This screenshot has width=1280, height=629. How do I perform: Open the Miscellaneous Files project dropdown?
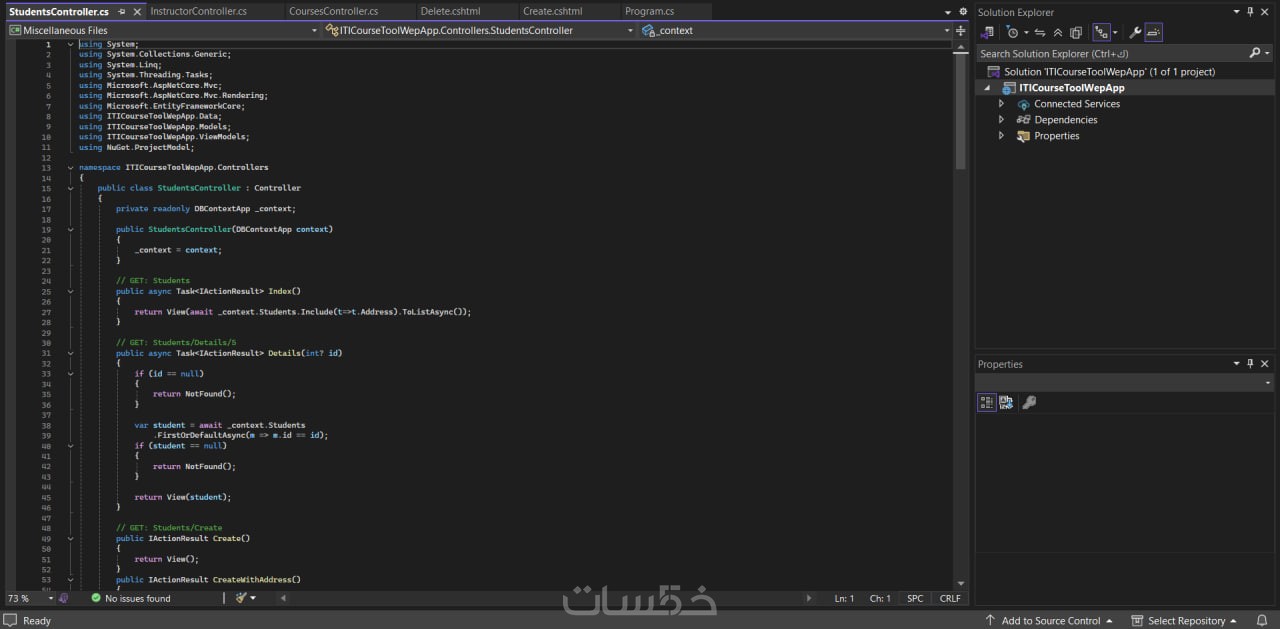click(x=314, y=30)
